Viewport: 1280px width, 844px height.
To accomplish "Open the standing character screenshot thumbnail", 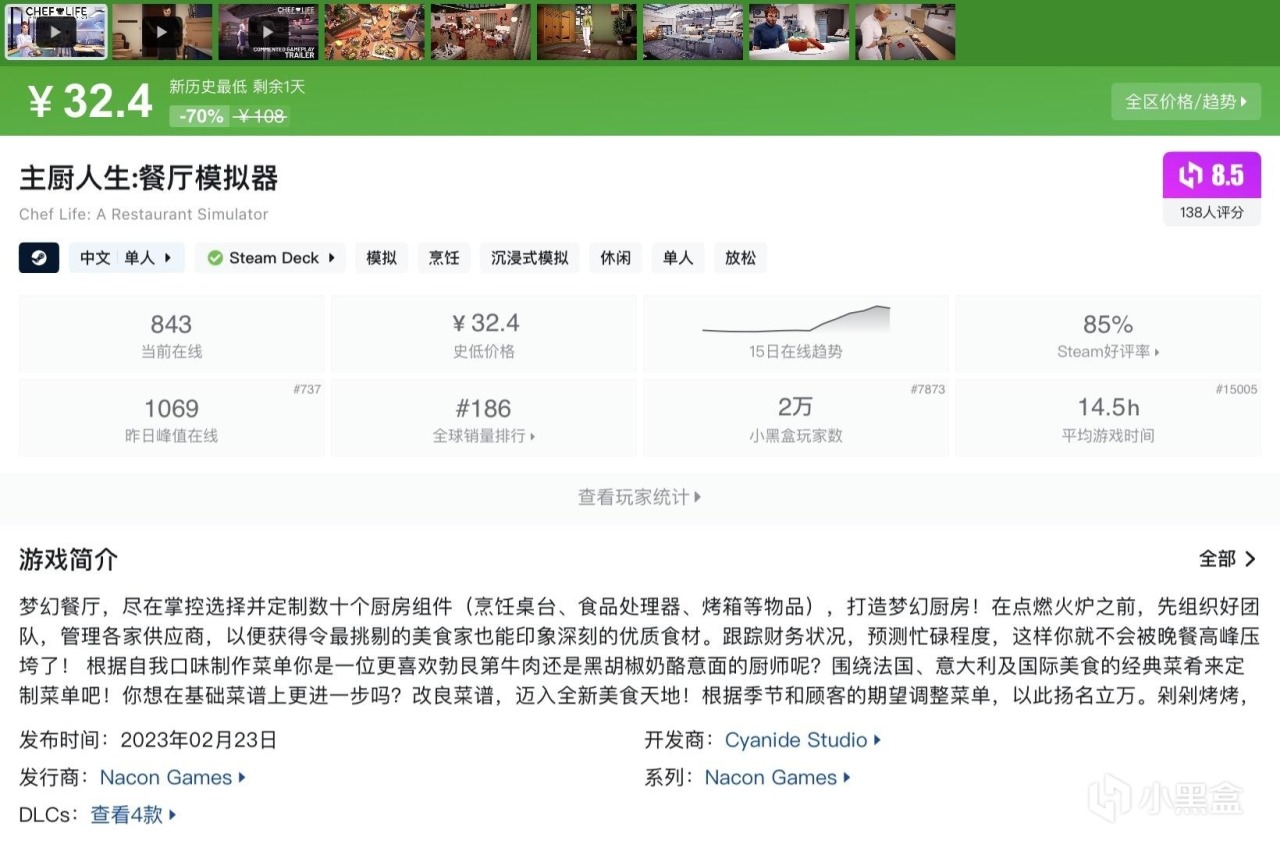I will (x=586, y=32).
